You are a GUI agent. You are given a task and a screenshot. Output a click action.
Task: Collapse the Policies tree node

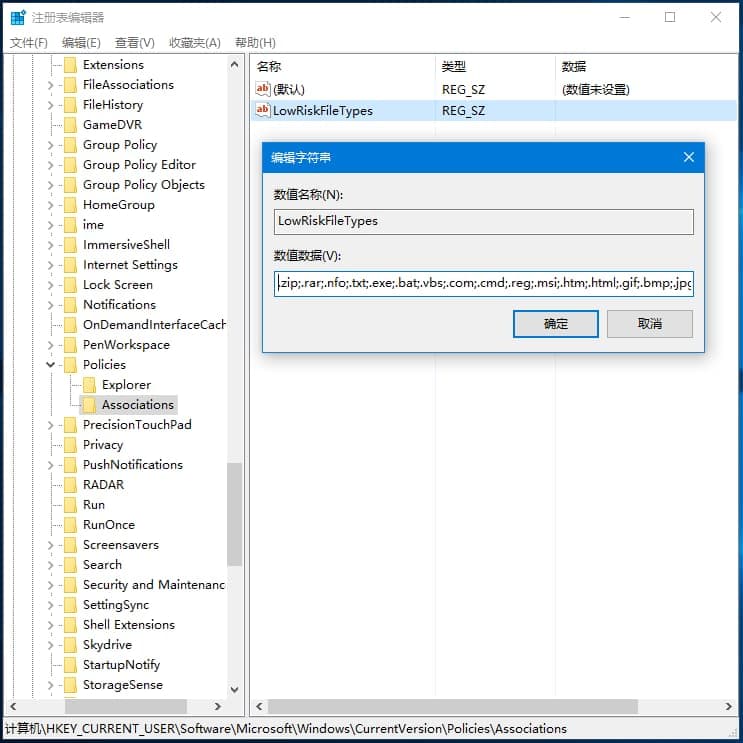click(51, 364)
